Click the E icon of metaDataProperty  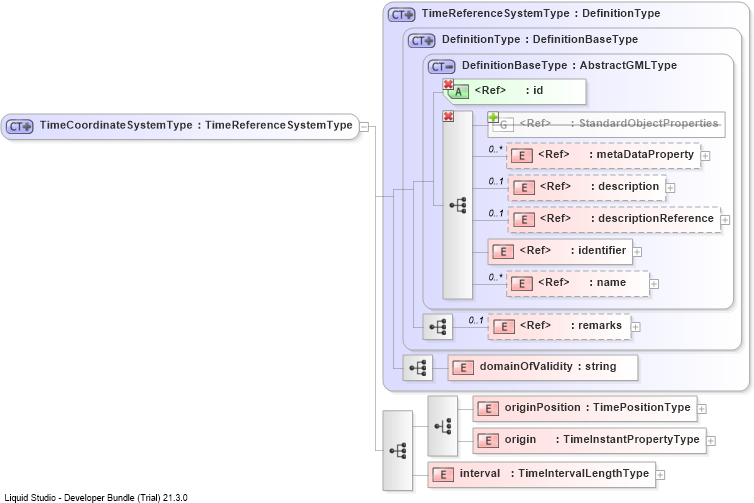(522, 156)
